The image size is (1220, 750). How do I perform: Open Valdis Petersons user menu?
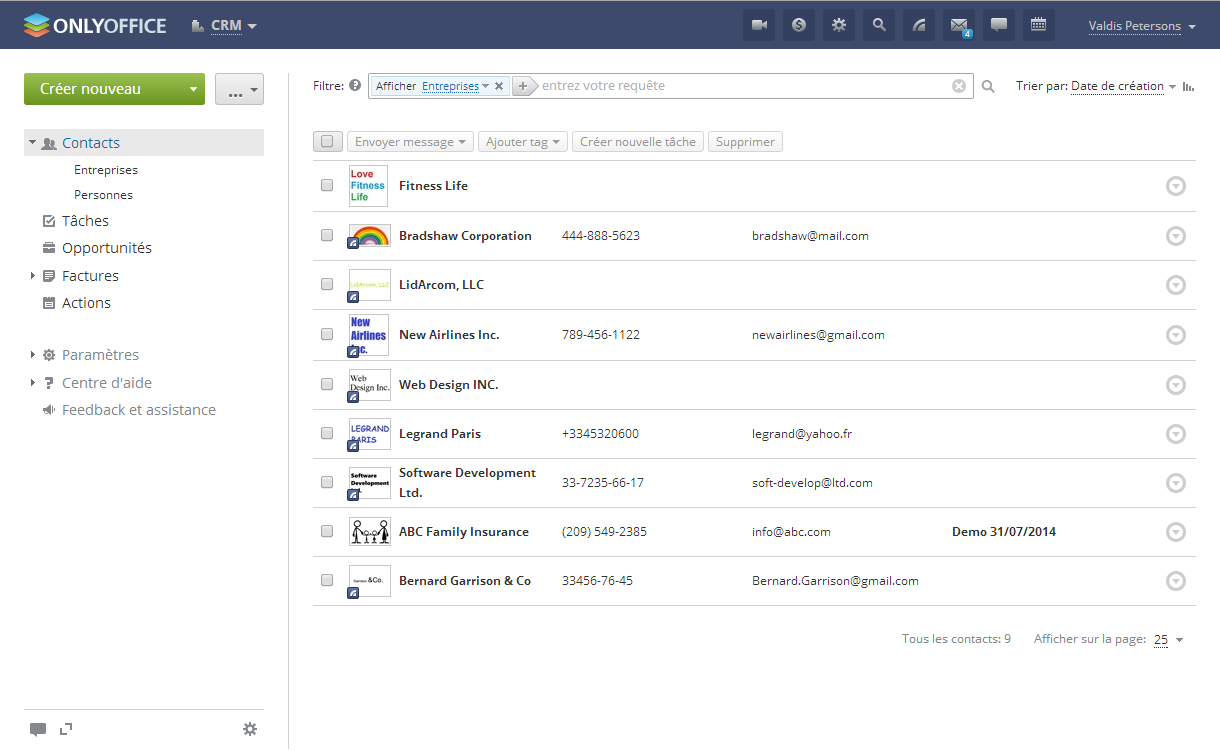click(x=1142, y=27)
